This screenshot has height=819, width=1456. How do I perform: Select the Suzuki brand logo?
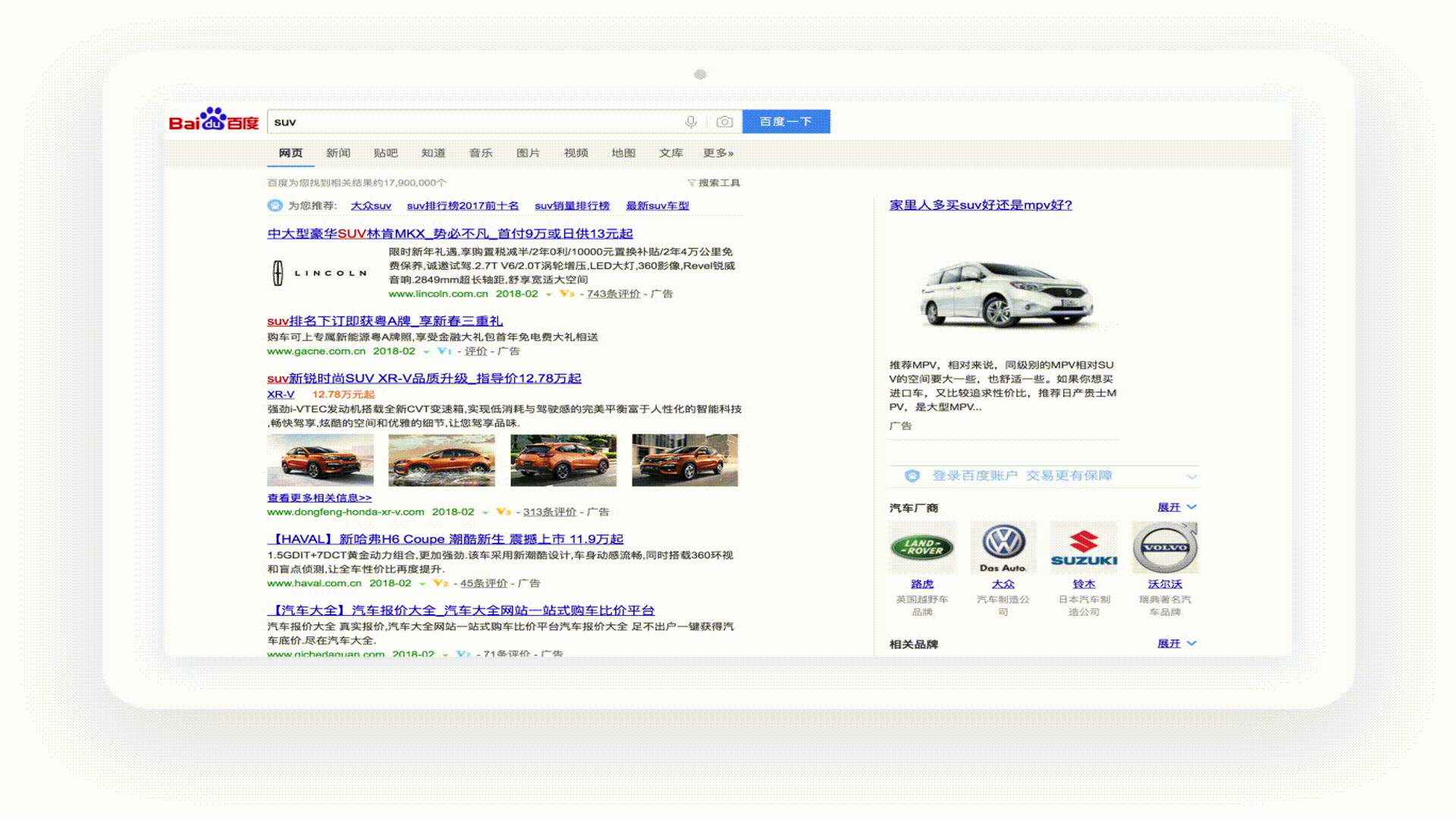click(x=1084, y=548)
